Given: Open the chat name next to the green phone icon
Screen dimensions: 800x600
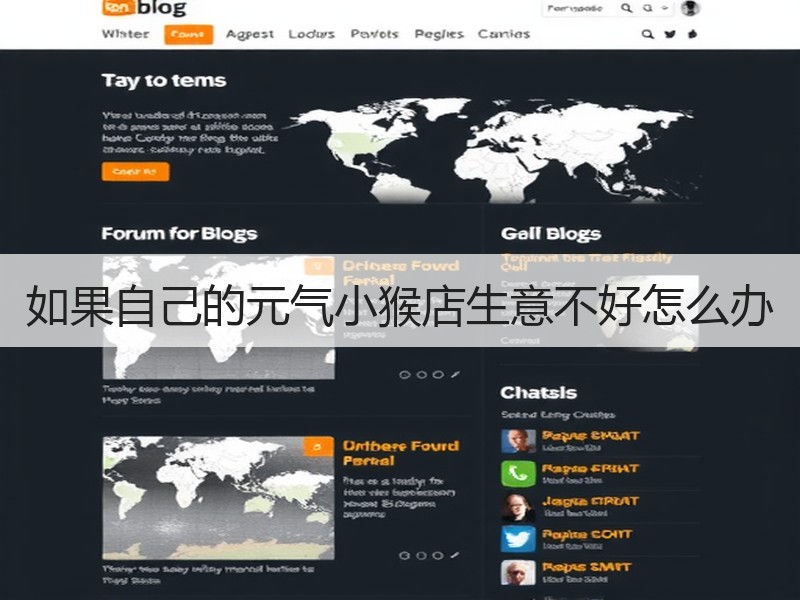Looking at the screenshot, I should [590, 468].
